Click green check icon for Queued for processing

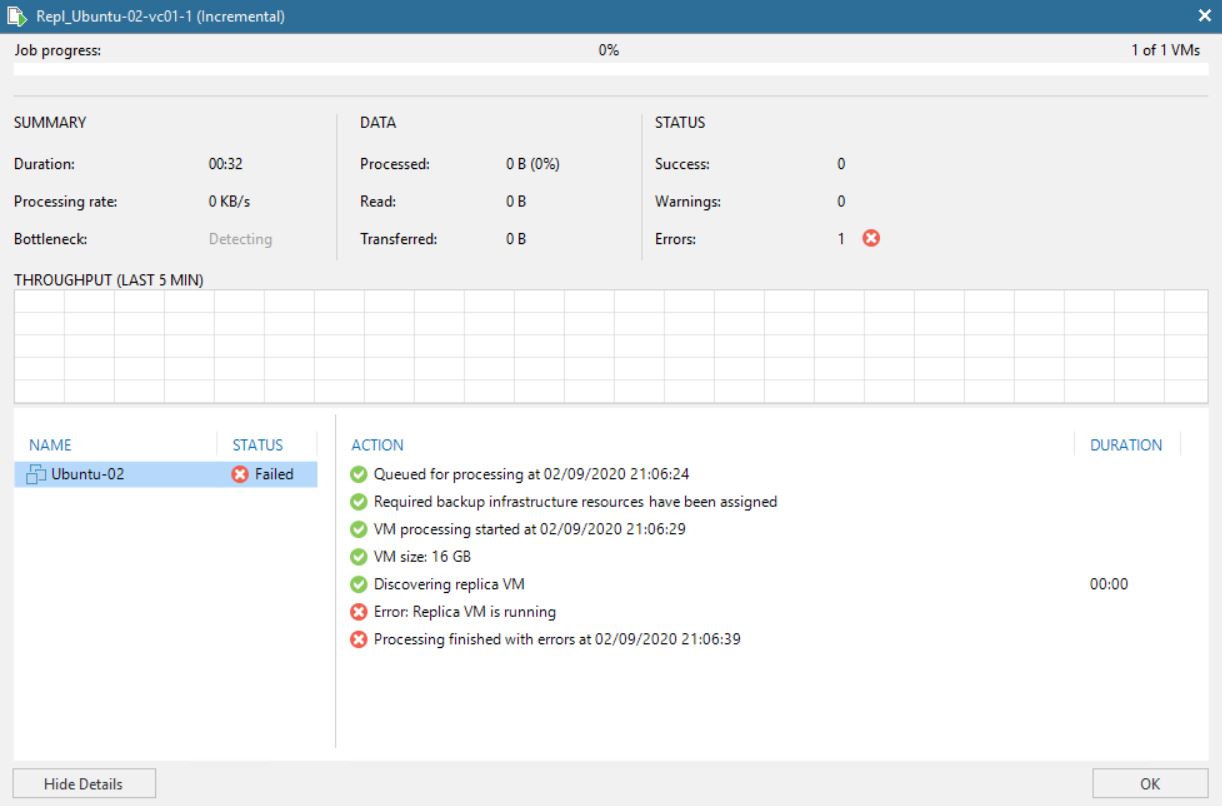coord(359,474)
